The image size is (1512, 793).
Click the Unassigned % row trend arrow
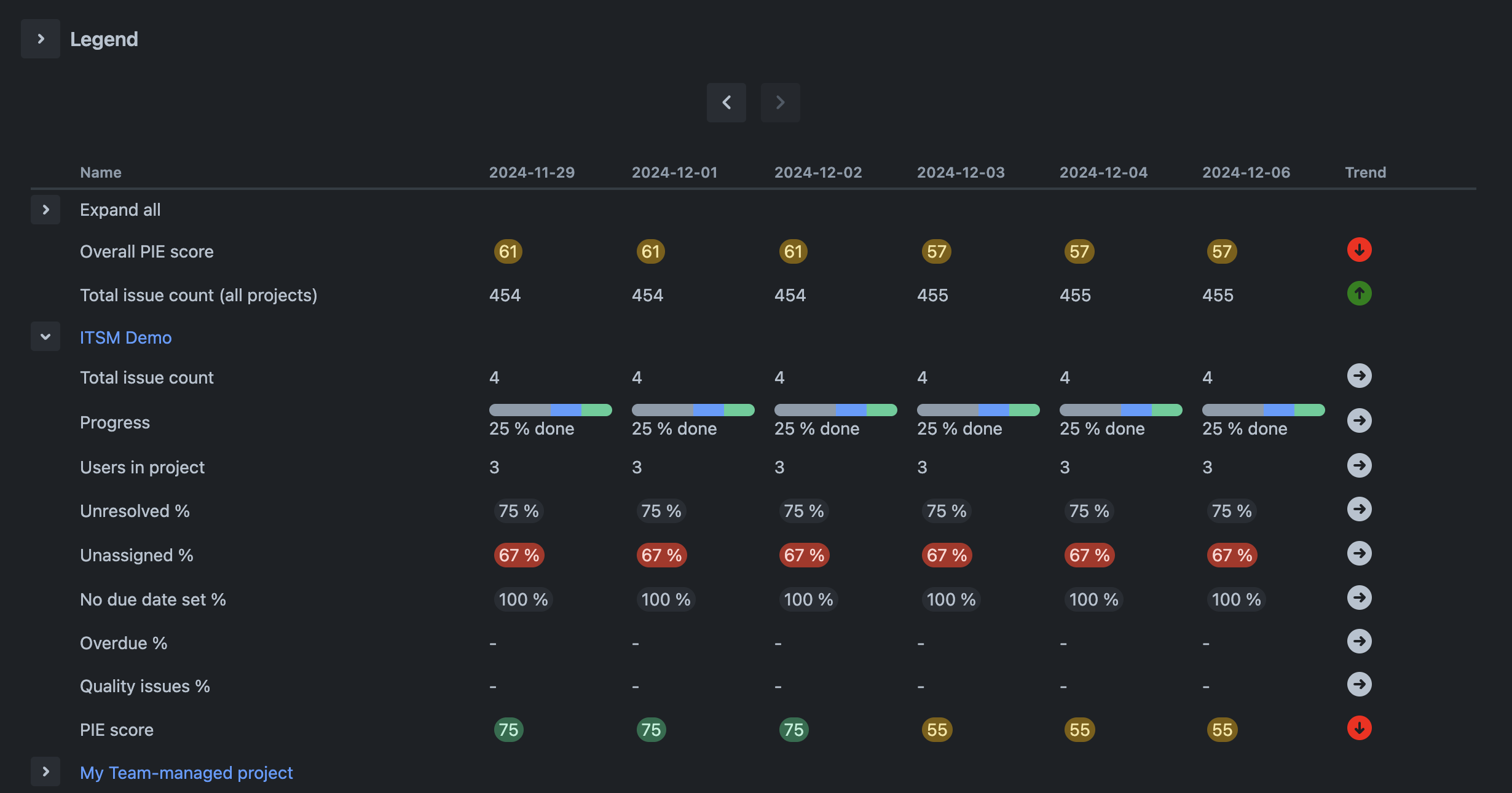pyautogui.click(x=1359, y=553)
